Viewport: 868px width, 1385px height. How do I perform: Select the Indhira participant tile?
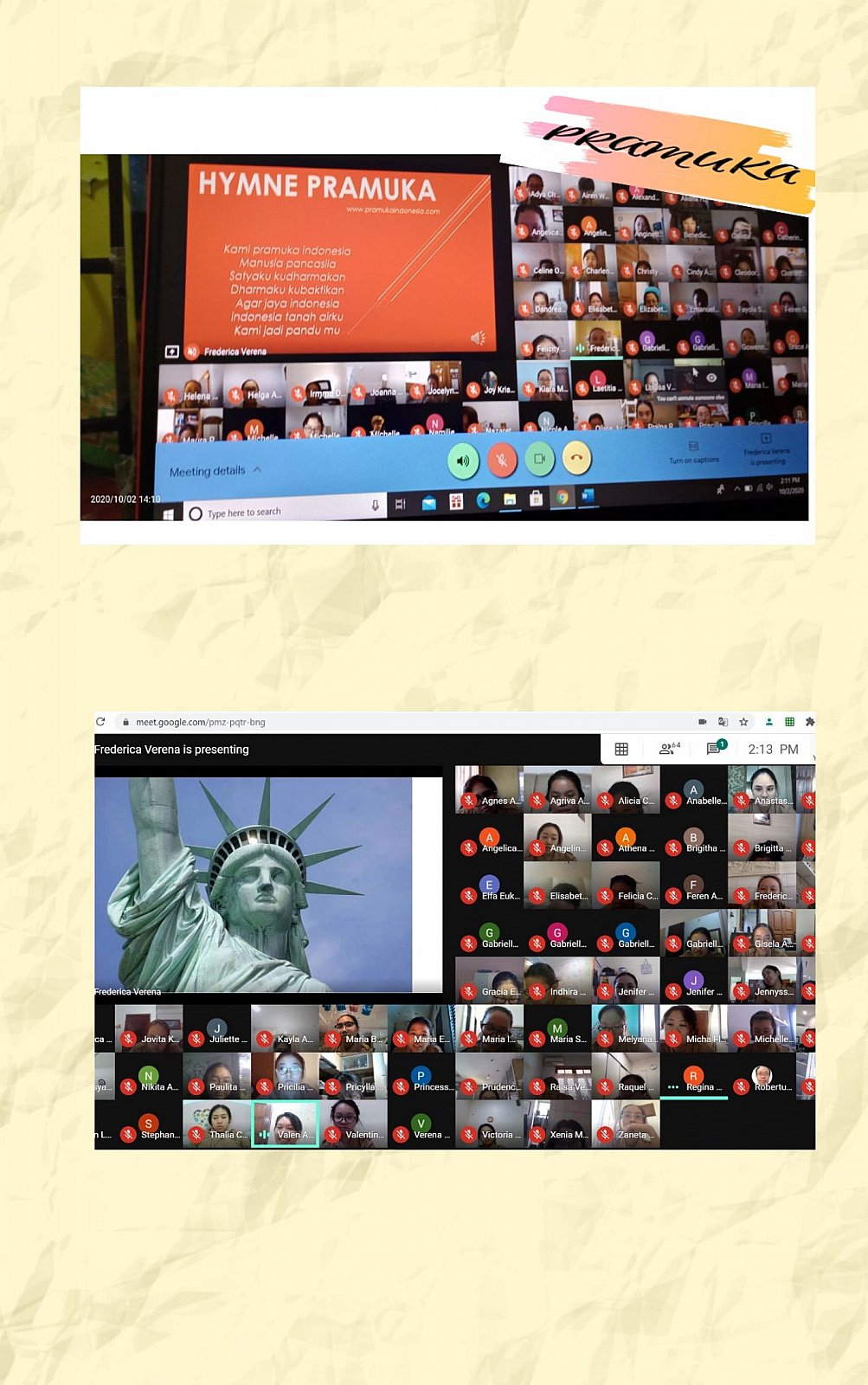click(557, 980)
